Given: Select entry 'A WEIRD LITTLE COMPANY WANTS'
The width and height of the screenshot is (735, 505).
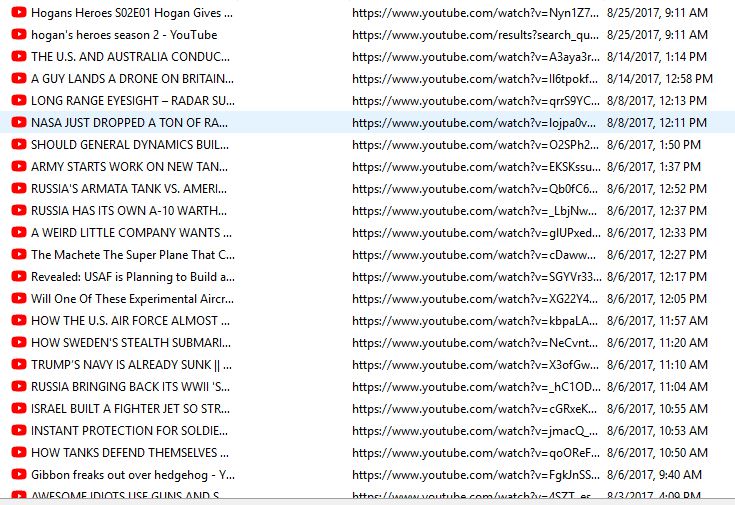Looking at the screenshot, I should pos(131,233).
